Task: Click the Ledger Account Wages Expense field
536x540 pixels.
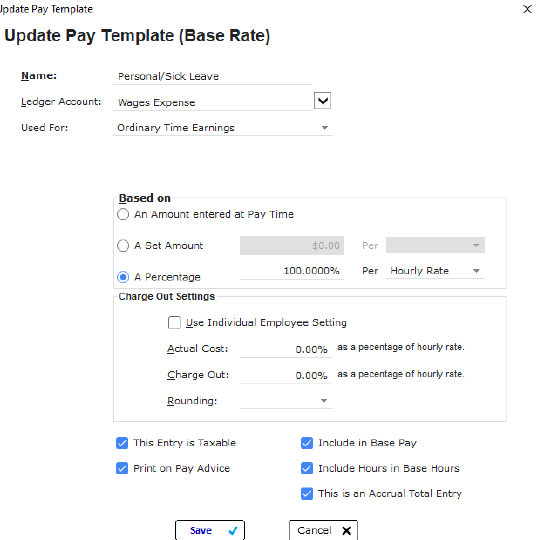Action: point(212,103)
